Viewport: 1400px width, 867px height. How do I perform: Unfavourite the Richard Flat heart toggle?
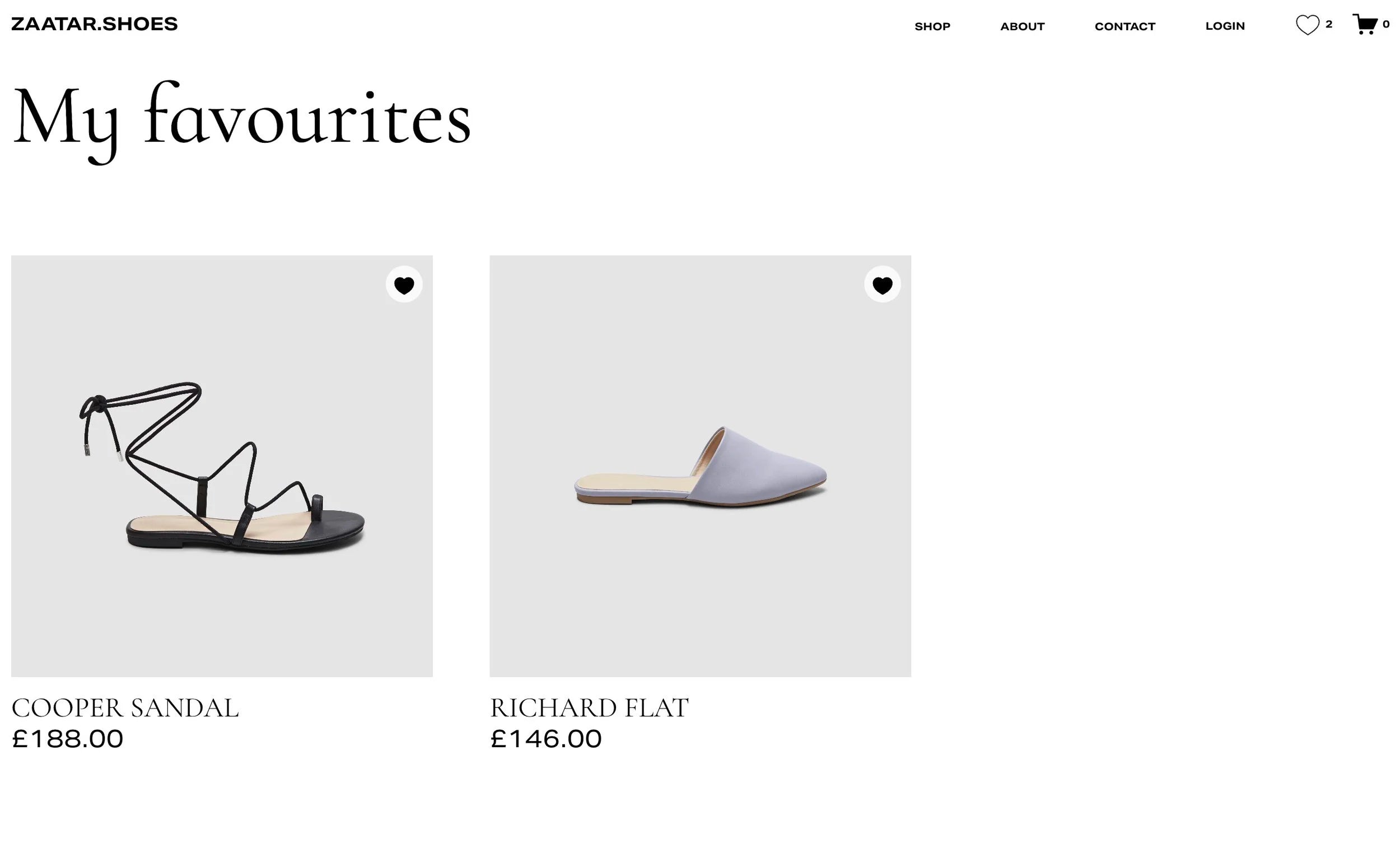coord(883,285)
